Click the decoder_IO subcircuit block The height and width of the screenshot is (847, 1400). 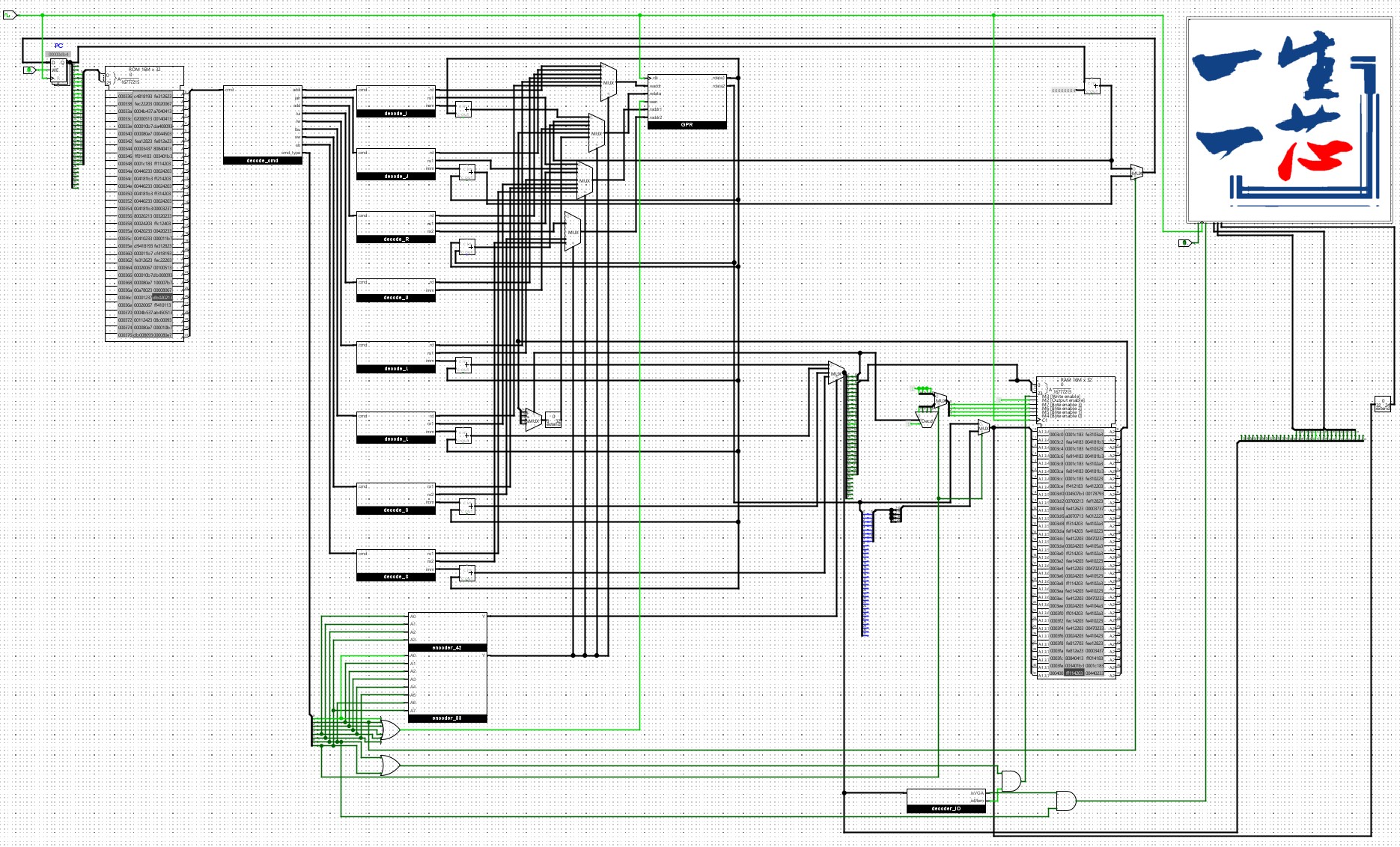(946, 801)
